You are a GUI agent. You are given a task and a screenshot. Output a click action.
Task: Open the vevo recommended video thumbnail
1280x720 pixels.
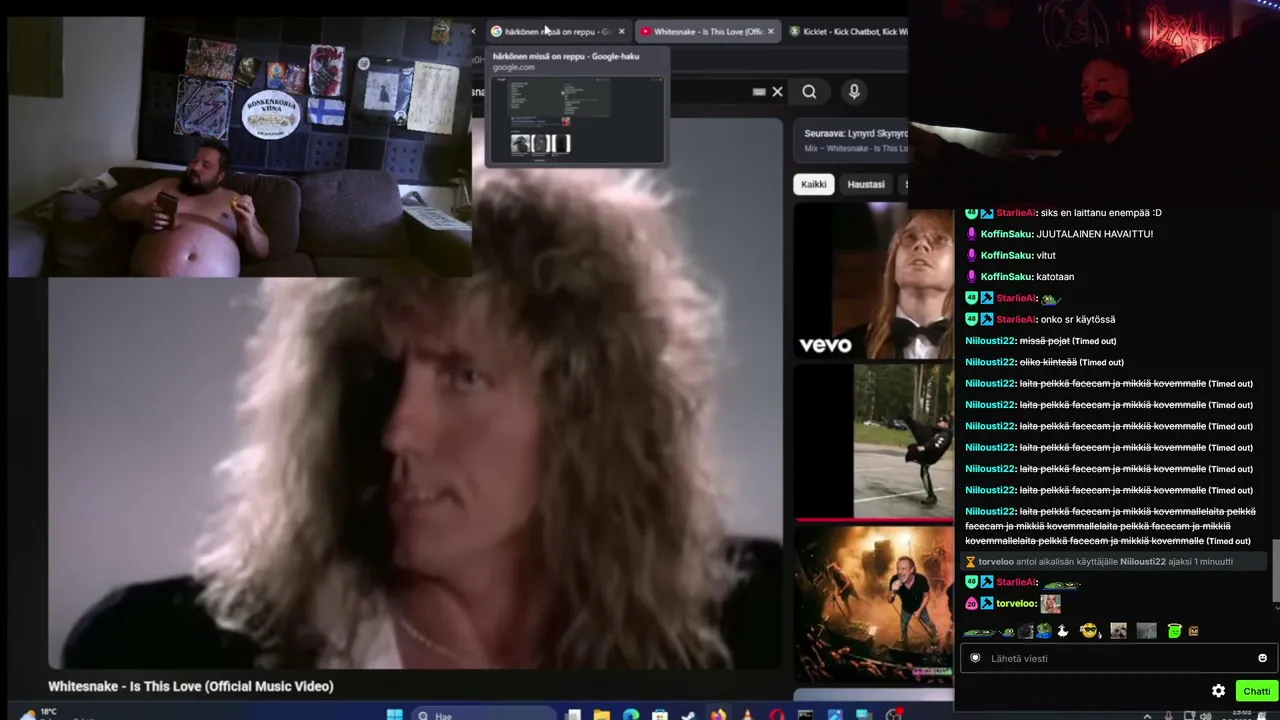pos(874,281)
